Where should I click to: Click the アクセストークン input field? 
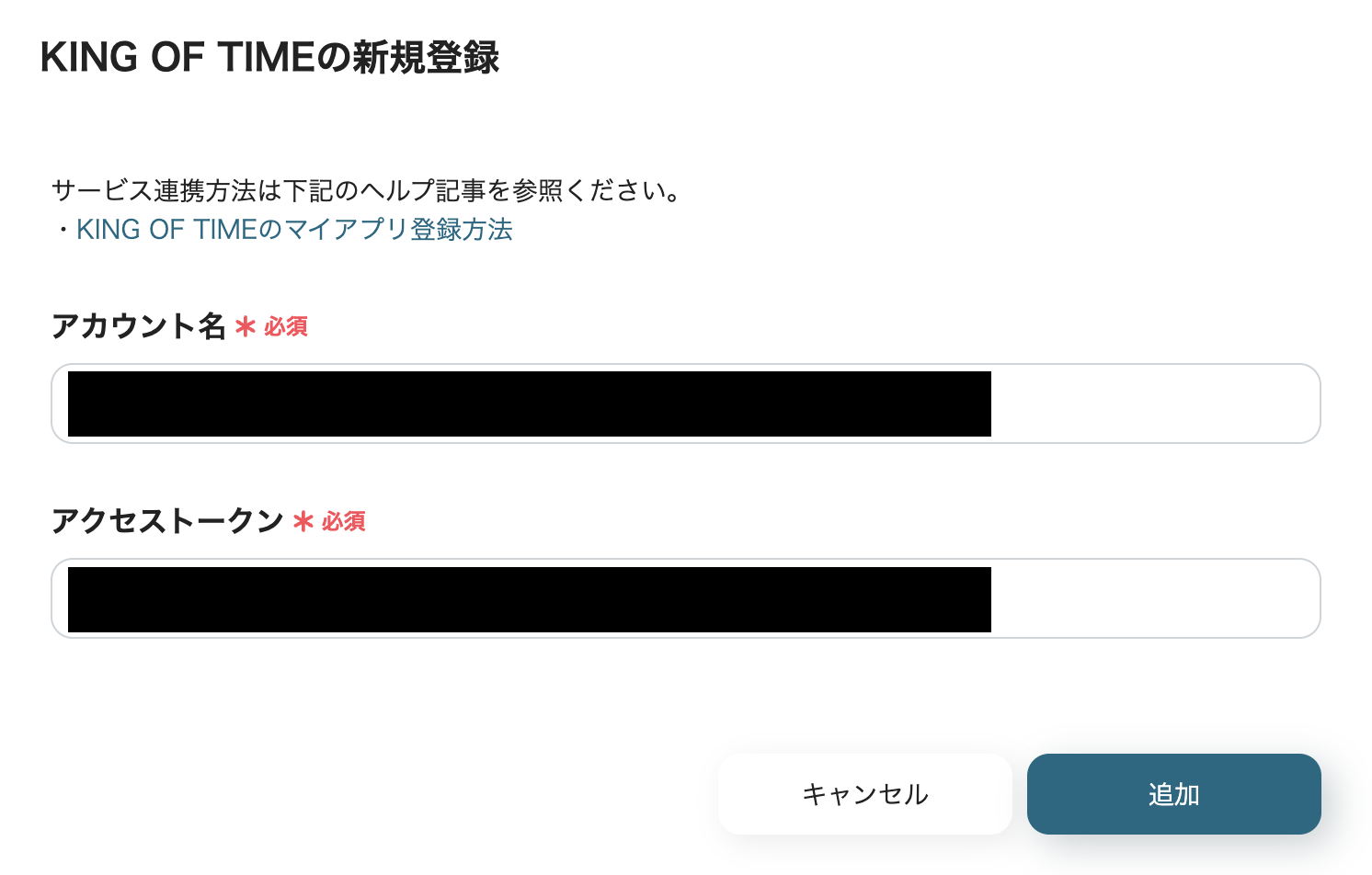coord(686,598)
